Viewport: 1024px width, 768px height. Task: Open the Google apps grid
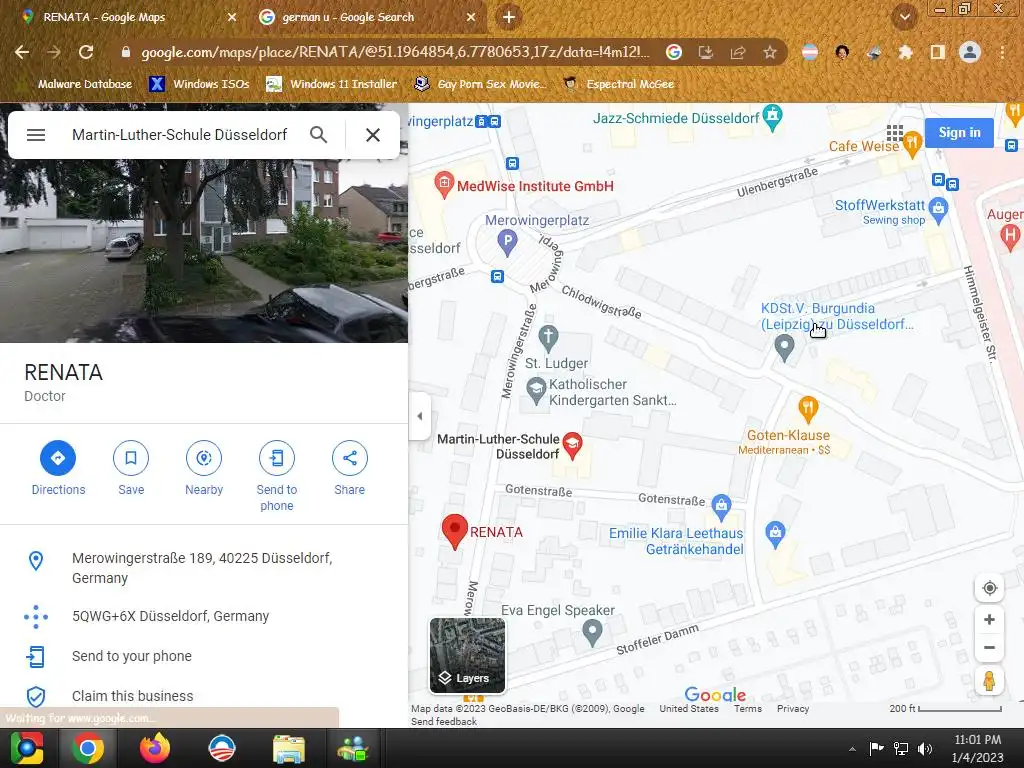coord(895,133)
